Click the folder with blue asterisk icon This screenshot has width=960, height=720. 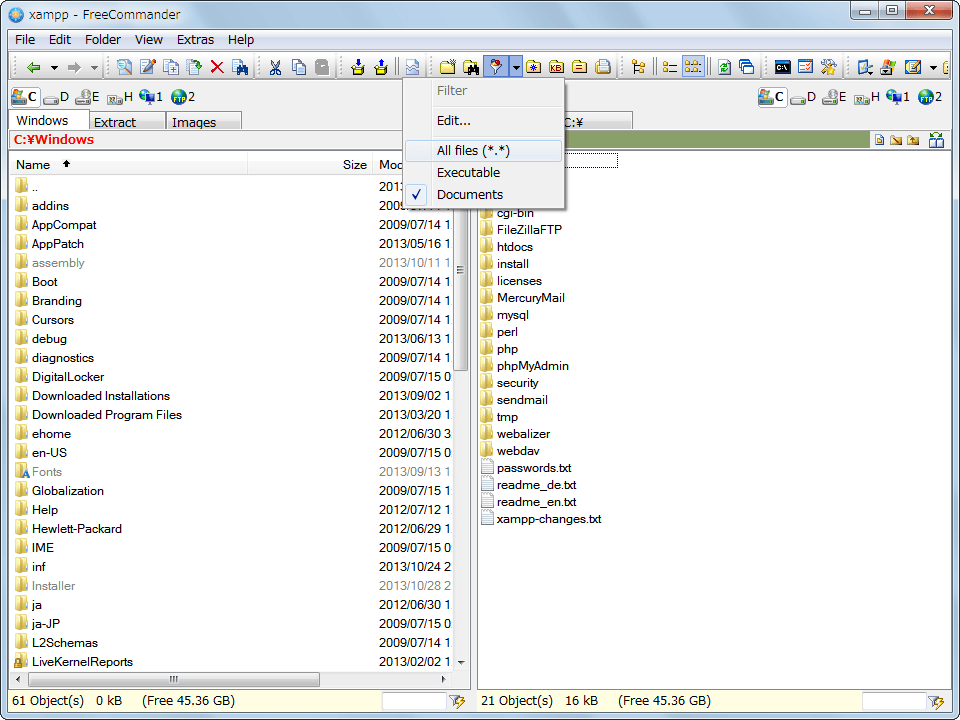(x=533, y=67)
